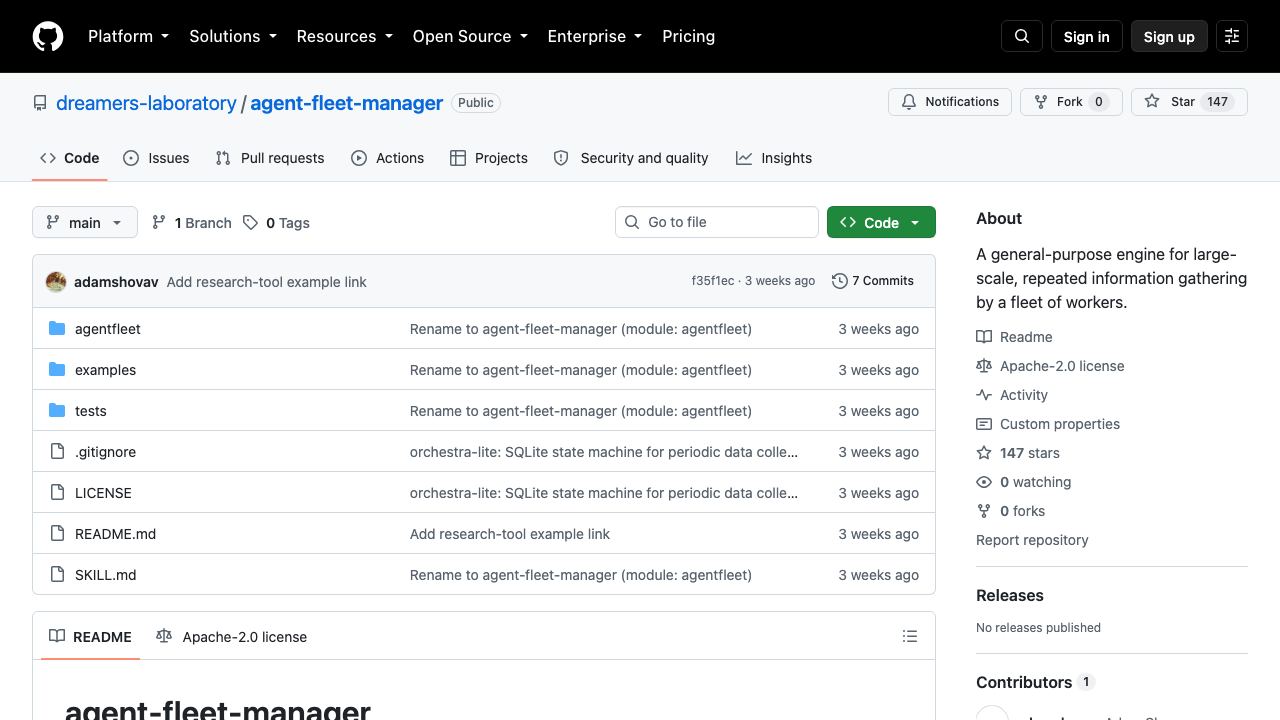Click the star icon beside 147 stars
Viewport: 1280px width, 720px height.
984,453
